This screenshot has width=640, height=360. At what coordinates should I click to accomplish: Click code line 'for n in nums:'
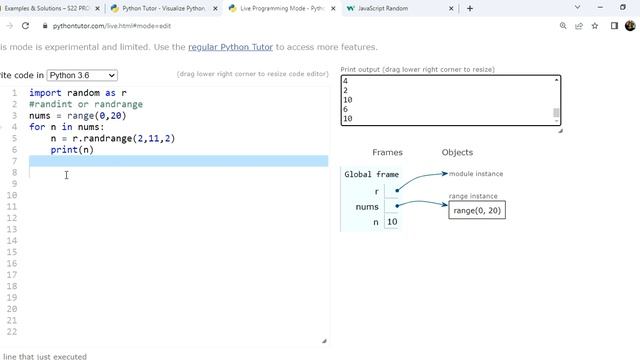pyautogui.click(x=67, y=127)
